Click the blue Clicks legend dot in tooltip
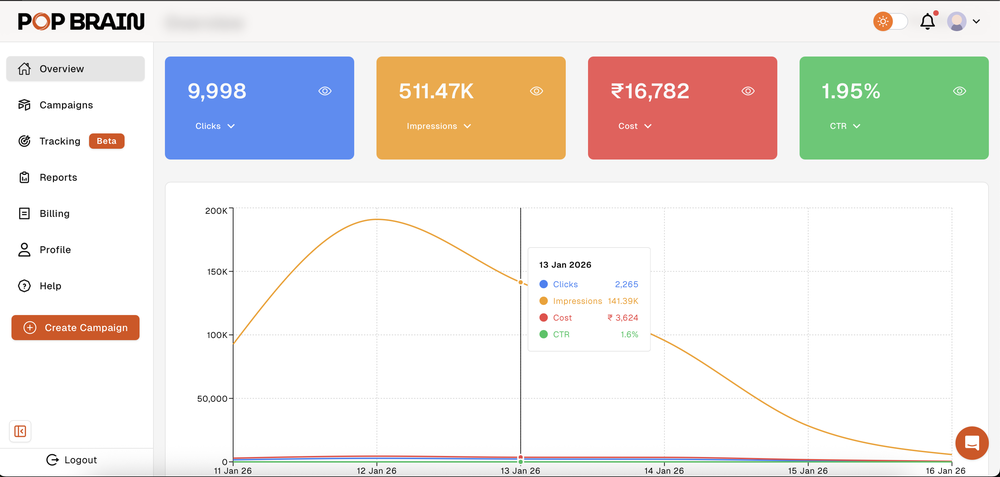 tap(543, 284)
